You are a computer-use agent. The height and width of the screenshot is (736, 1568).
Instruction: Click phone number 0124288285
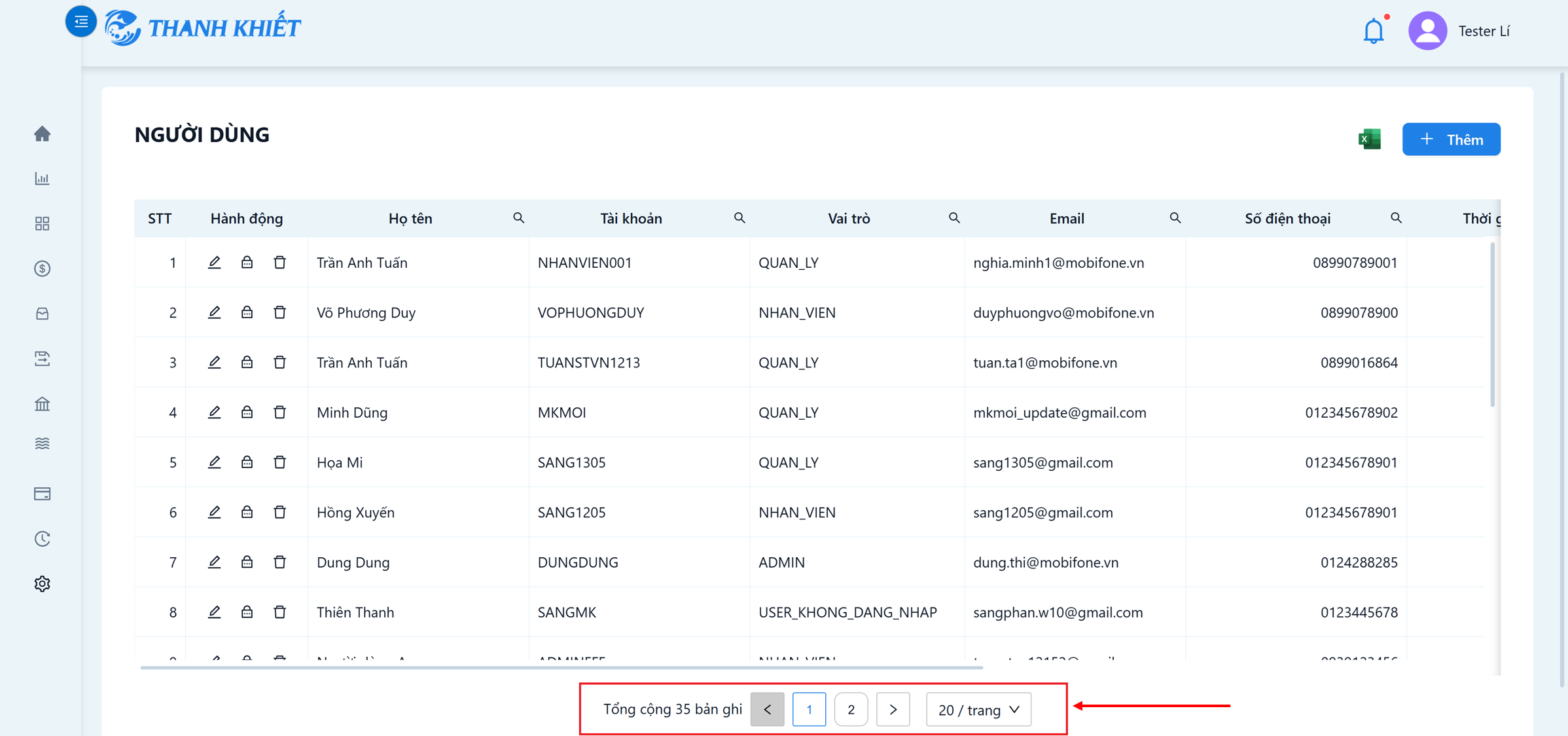1359,562
